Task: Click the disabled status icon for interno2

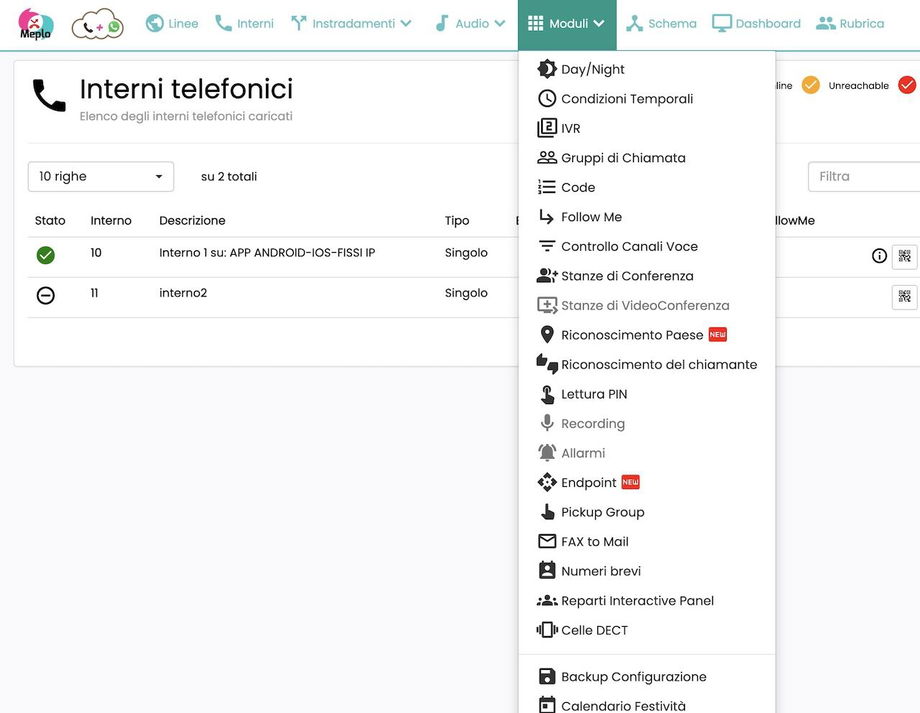Action: tap(45, 295)
